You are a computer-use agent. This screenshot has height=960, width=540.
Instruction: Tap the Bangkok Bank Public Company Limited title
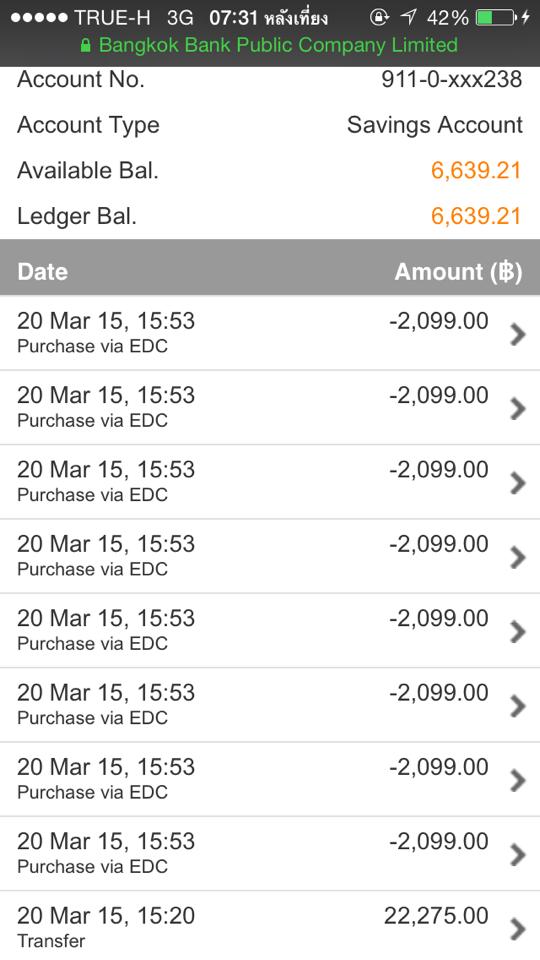(x=278, y=45)
